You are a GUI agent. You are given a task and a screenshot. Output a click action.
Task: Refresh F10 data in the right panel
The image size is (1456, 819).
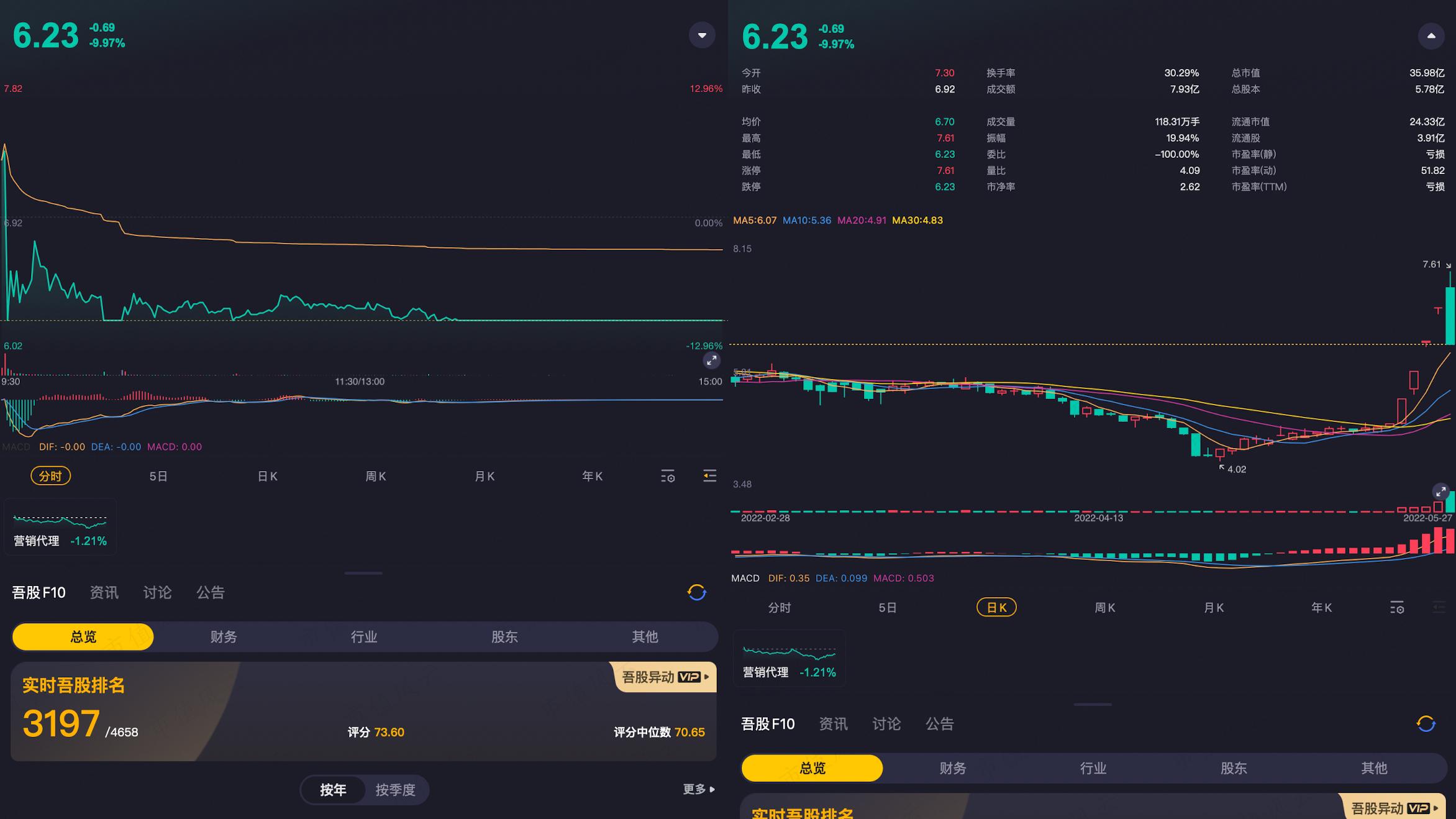[x=1426, y=724]
